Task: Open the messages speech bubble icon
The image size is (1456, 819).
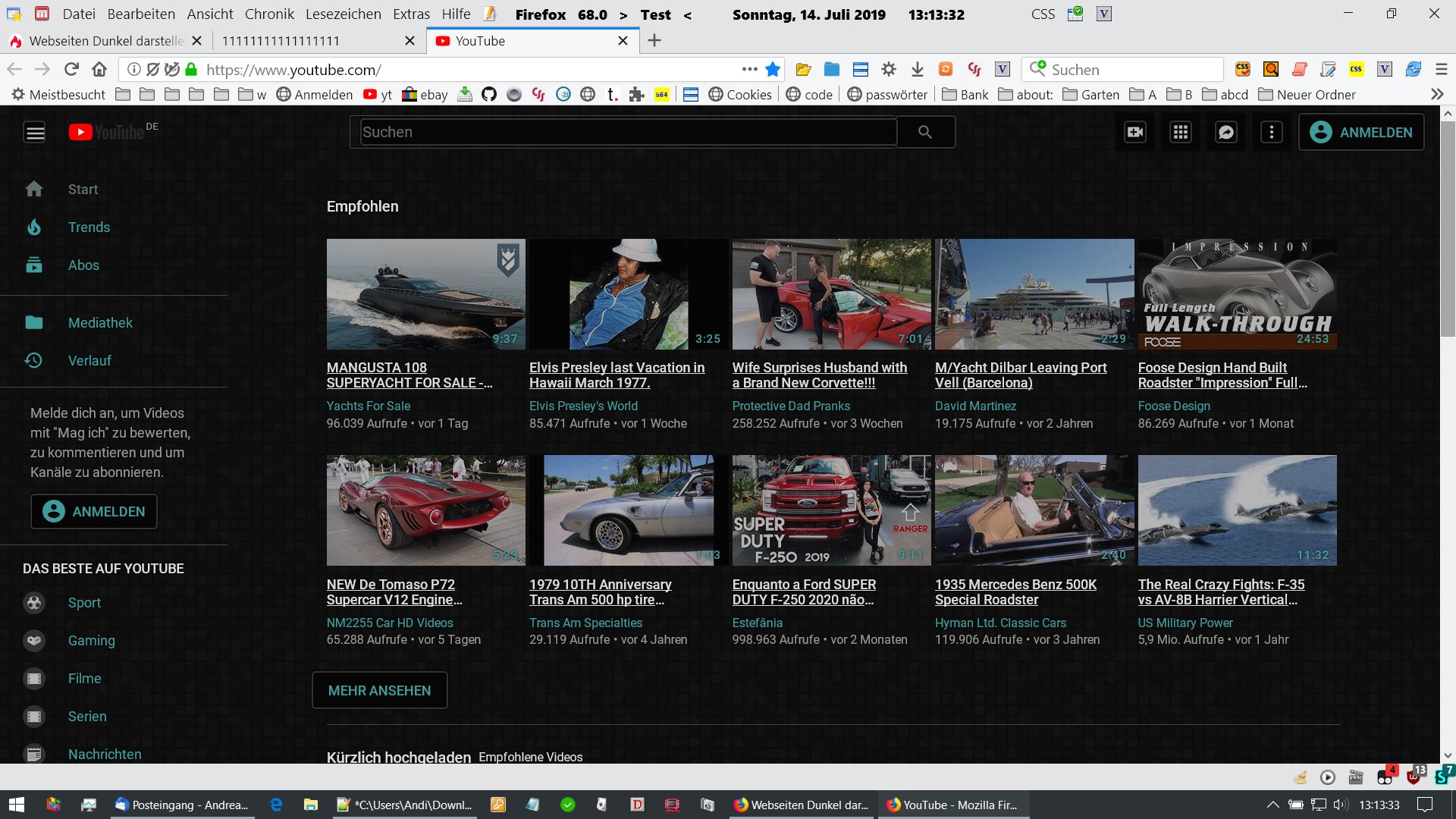Action: (x=1226, y=132)
